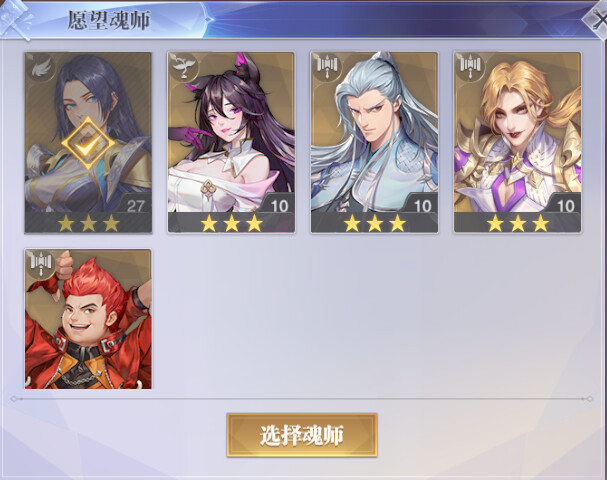Select the silver-haired male soul master card

pyautogui.click(x=374, y=142)
